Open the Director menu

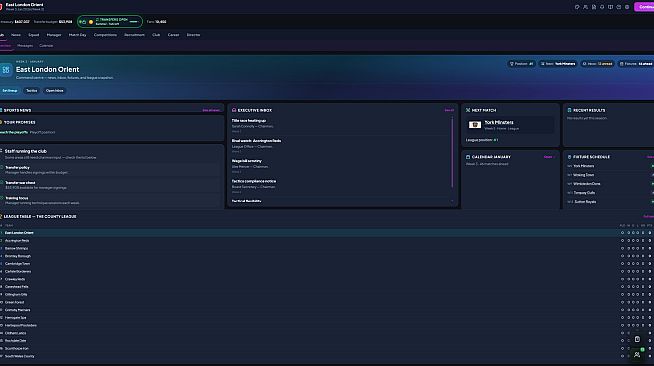tap(193, 35)
